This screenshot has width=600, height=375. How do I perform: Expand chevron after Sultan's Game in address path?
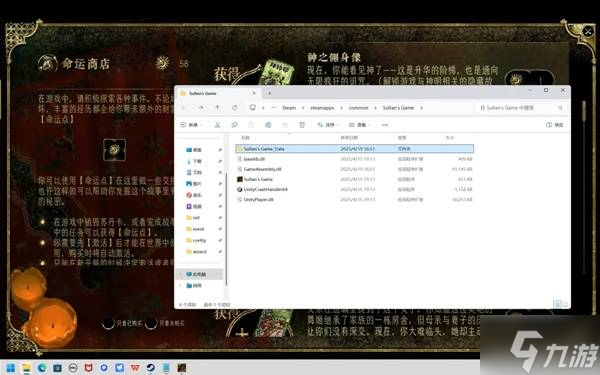(422, 108)
